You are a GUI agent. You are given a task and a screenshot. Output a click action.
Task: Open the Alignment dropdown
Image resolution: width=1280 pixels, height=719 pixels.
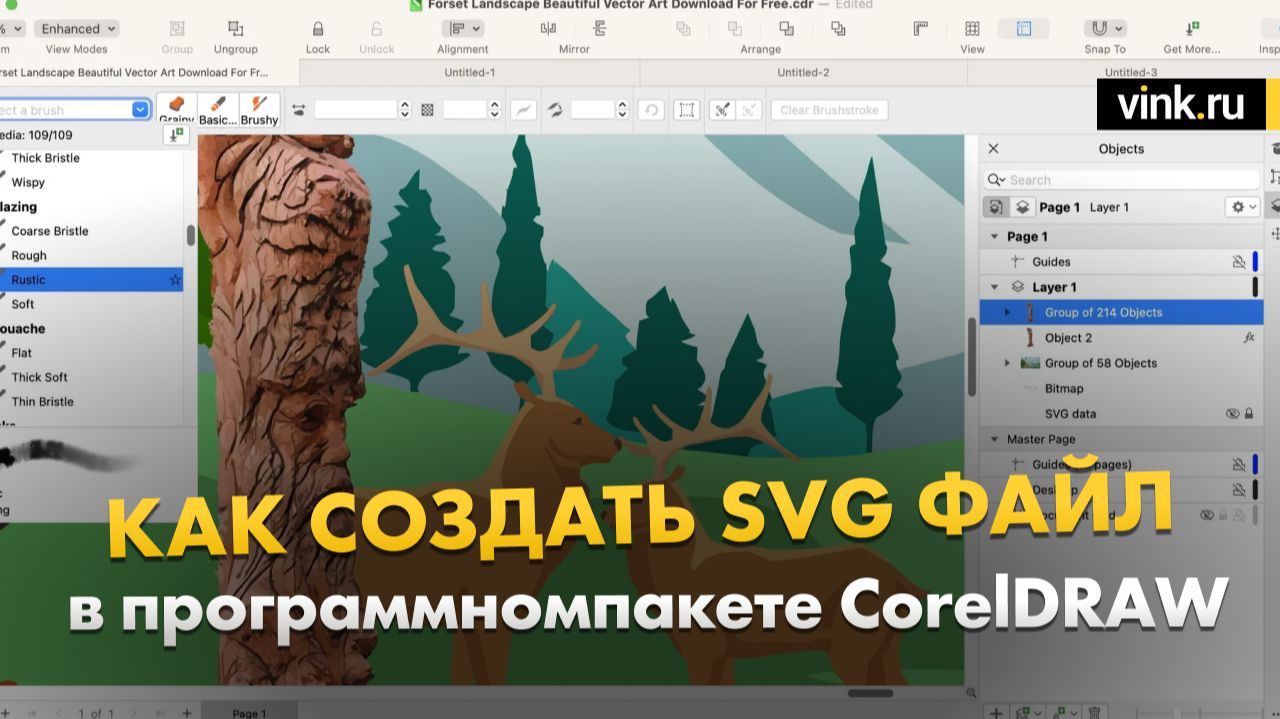click(x=463, y=29)
